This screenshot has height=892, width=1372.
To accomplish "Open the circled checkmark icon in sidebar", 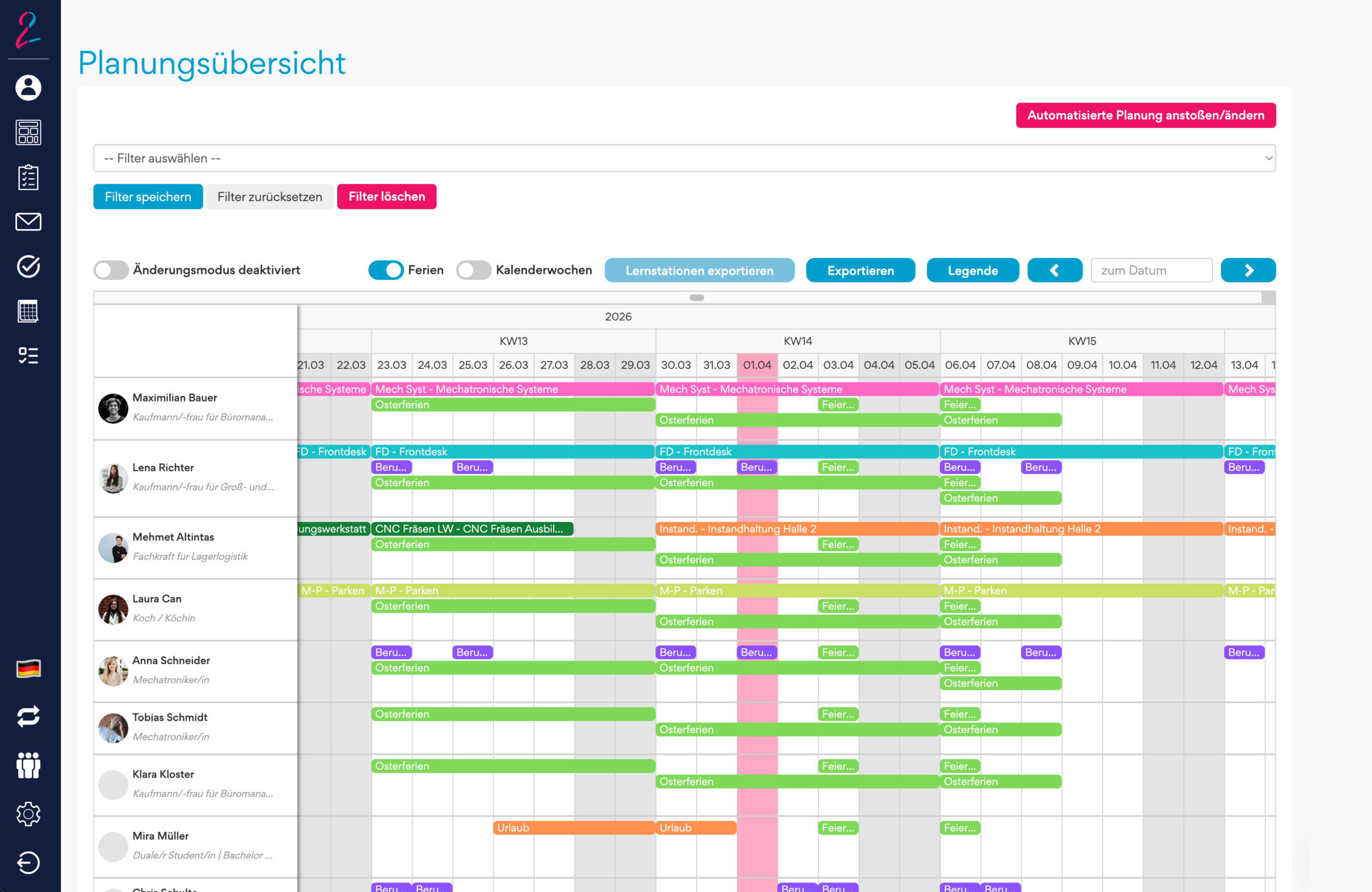I will [x=28, y=266].
